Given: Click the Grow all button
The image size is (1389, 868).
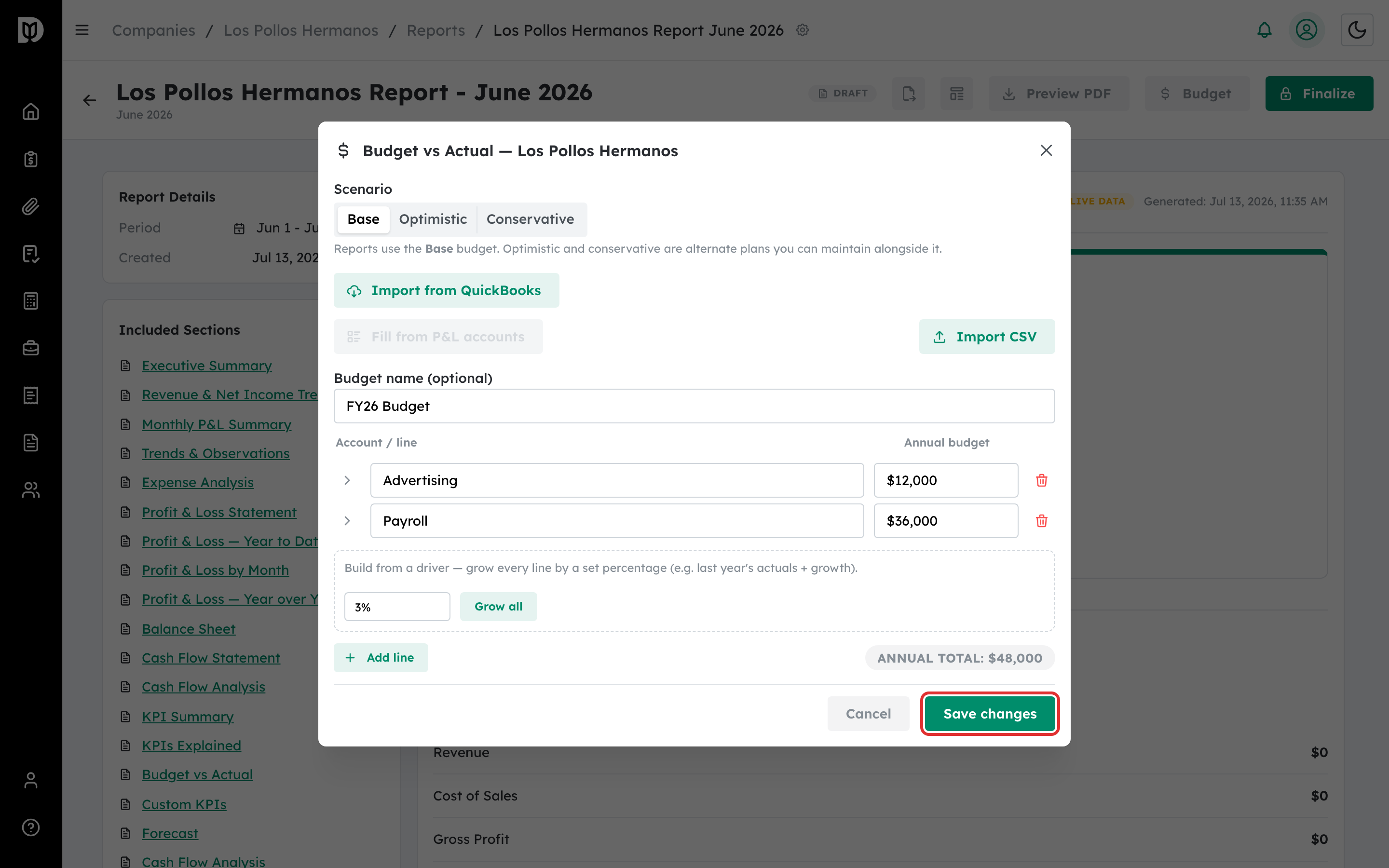Looking at the screenshot, I should pyautogui.click(x=498, y=607).
